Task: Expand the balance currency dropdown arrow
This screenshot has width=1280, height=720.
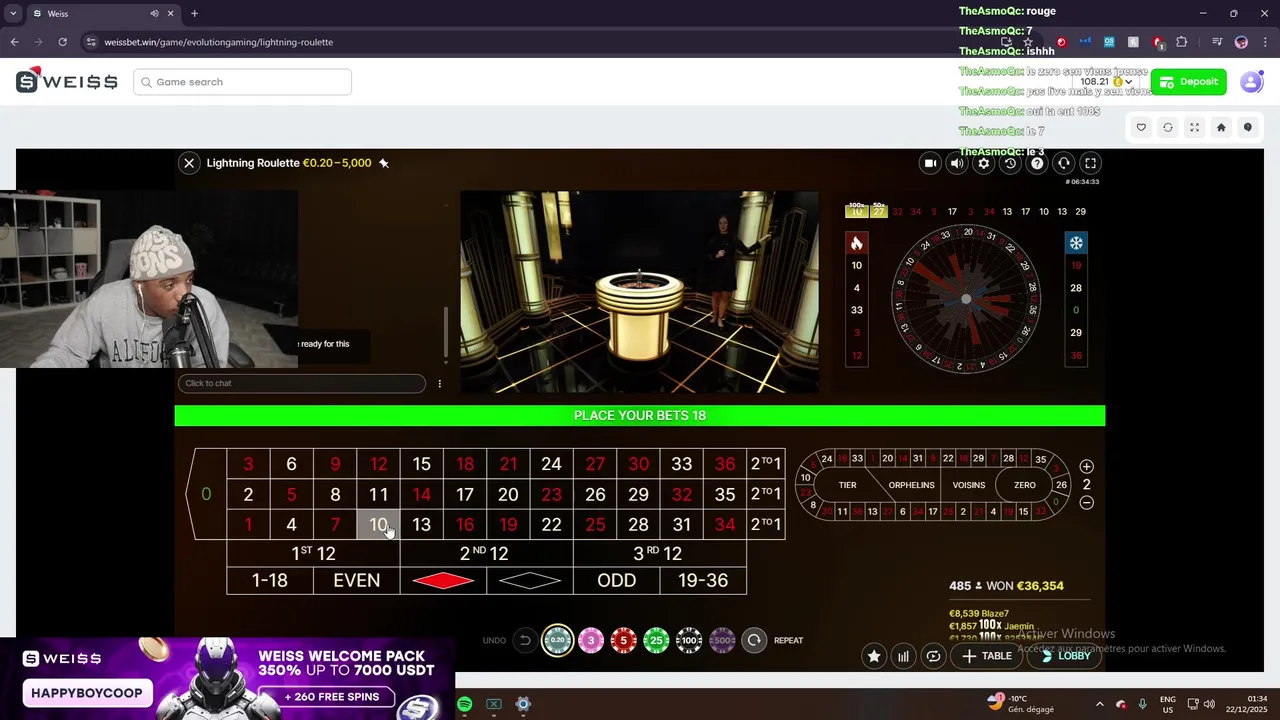Action: [1129, 83]
